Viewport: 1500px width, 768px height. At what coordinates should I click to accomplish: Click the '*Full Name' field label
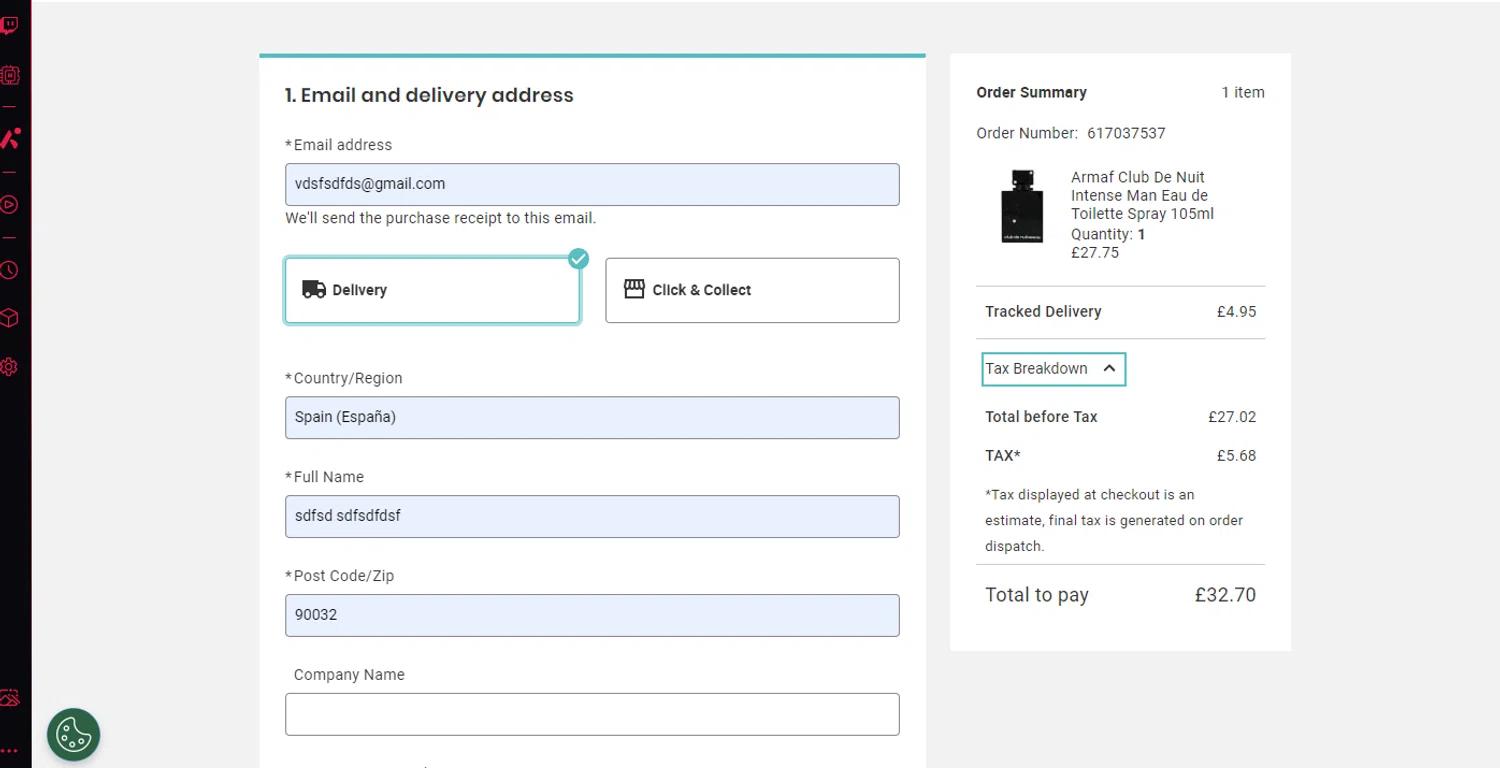tap(325, 477)
